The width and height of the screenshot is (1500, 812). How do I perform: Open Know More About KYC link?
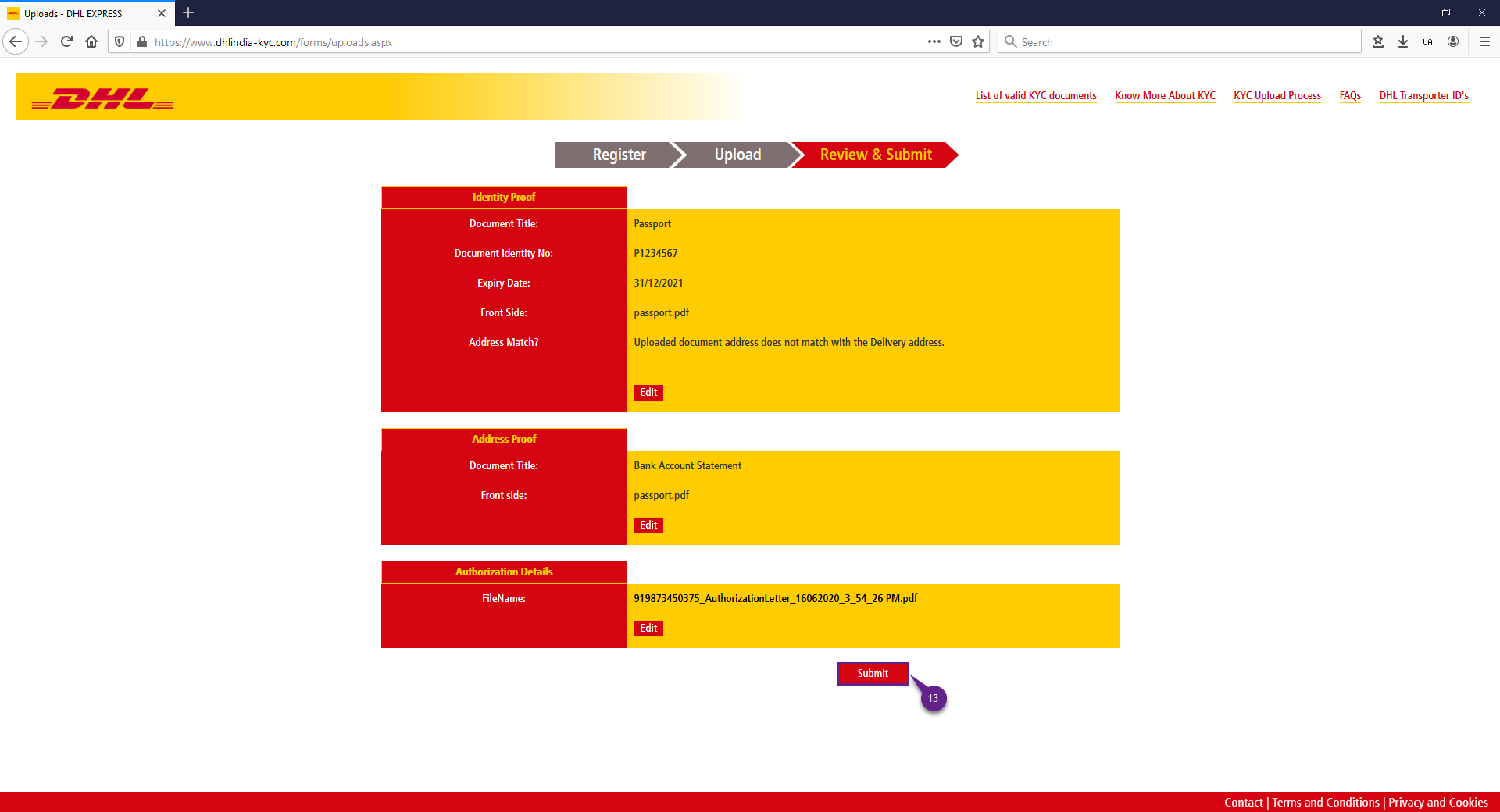[x=1165, y=95]
